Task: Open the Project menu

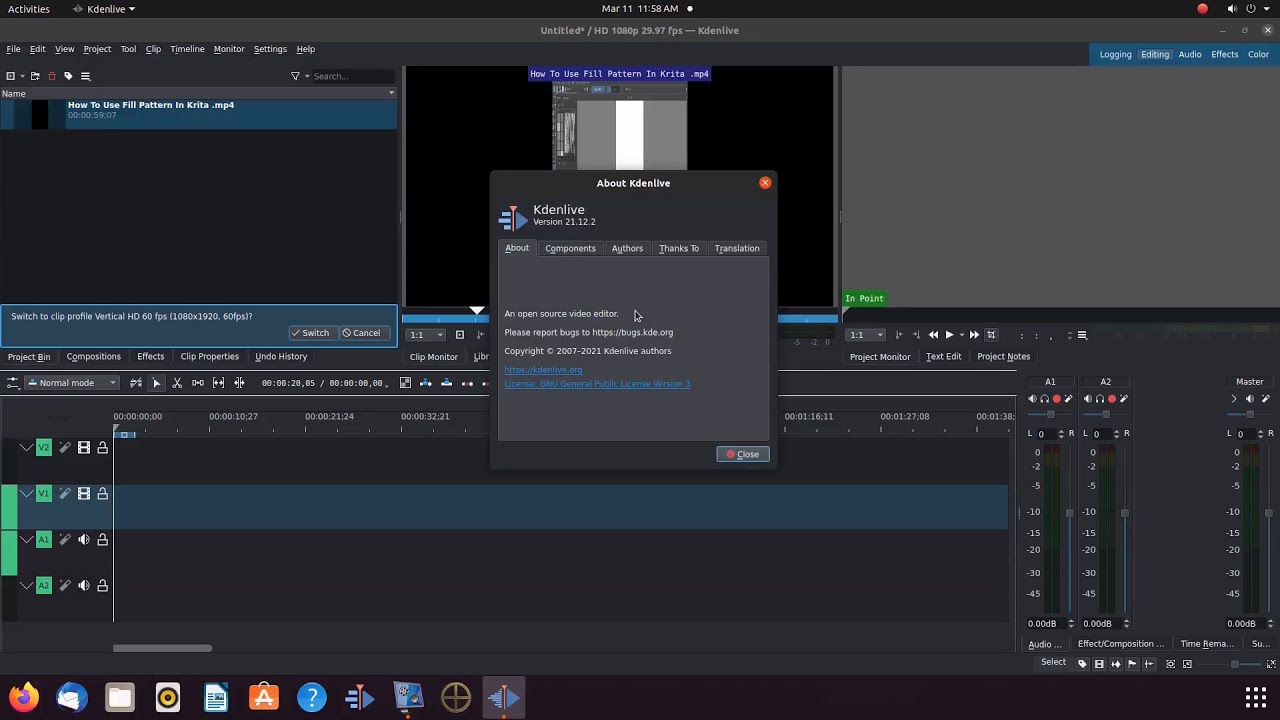Action: tap(97, 49)
